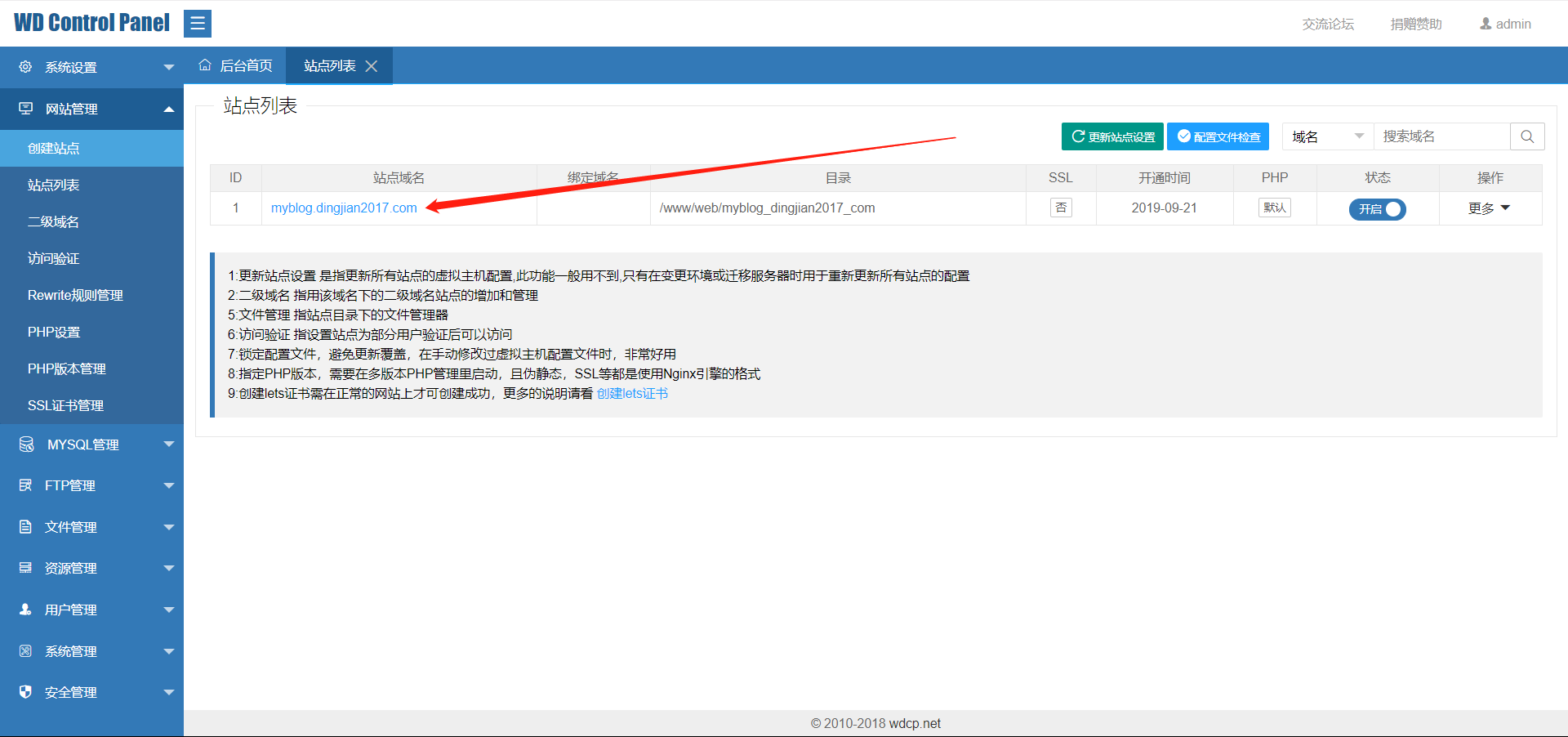Click inside the 搜索域名 search field
This screenshot has width=1568, height=737.
1441,136
